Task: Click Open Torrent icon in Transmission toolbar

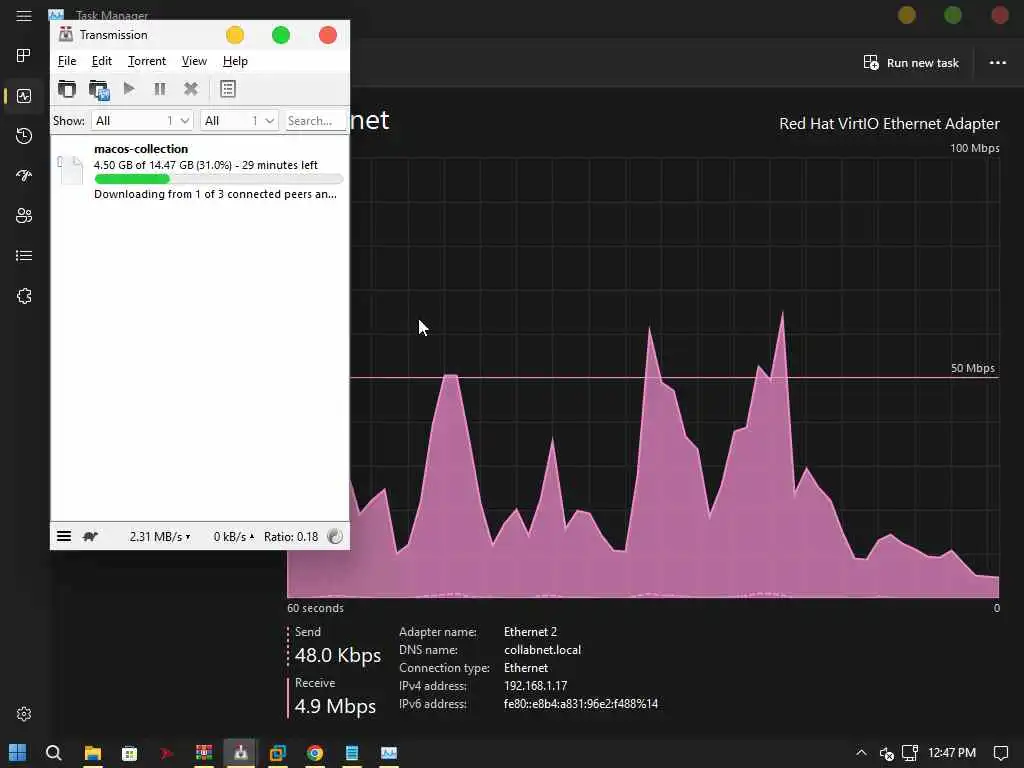Action: coord(67,89)
